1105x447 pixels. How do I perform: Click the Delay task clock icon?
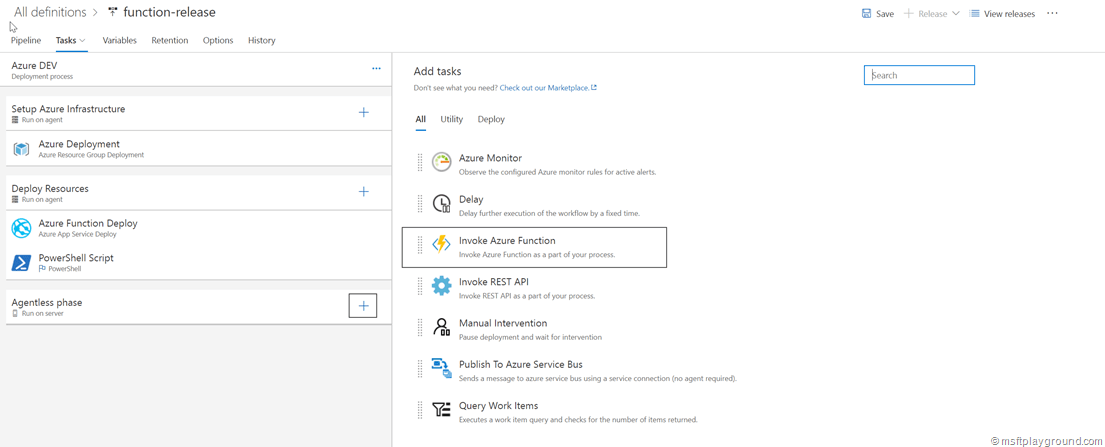click(x=441, y=204)
